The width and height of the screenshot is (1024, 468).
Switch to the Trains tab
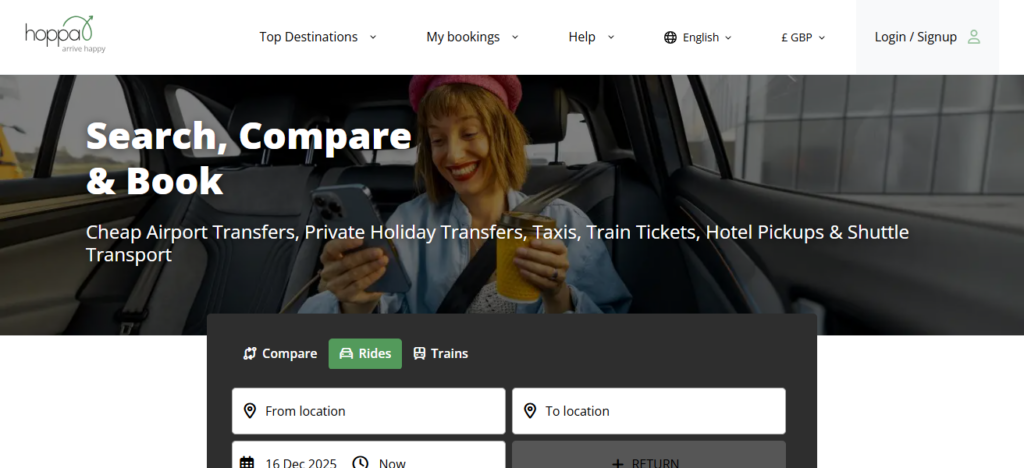(x=441, y=354)
